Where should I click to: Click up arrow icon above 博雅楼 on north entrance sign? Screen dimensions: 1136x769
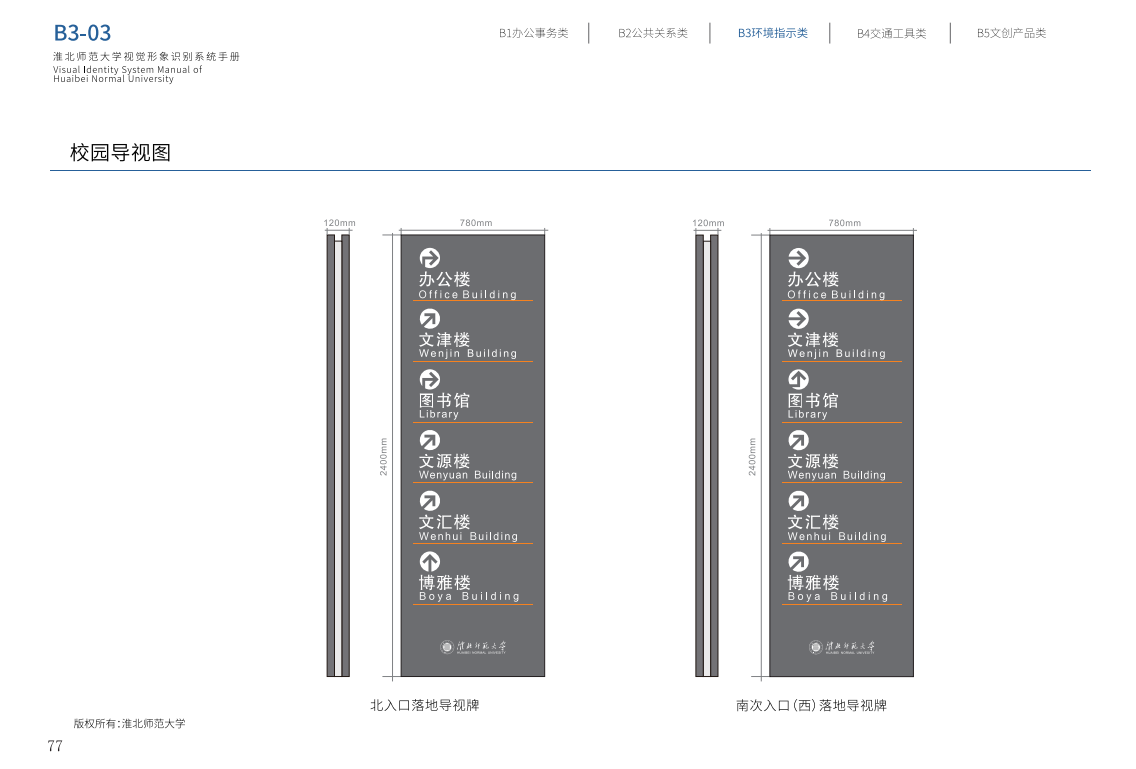tap(430, 562)
